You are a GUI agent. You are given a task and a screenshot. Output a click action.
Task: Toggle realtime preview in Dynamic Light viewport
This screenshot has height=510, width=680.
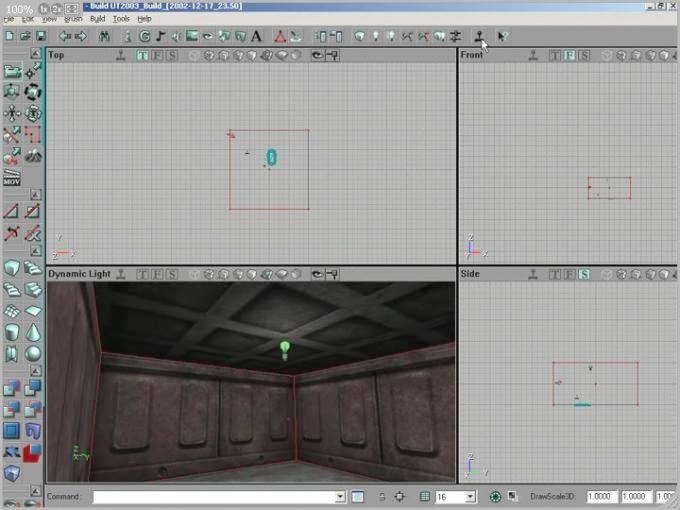point(121,273)
